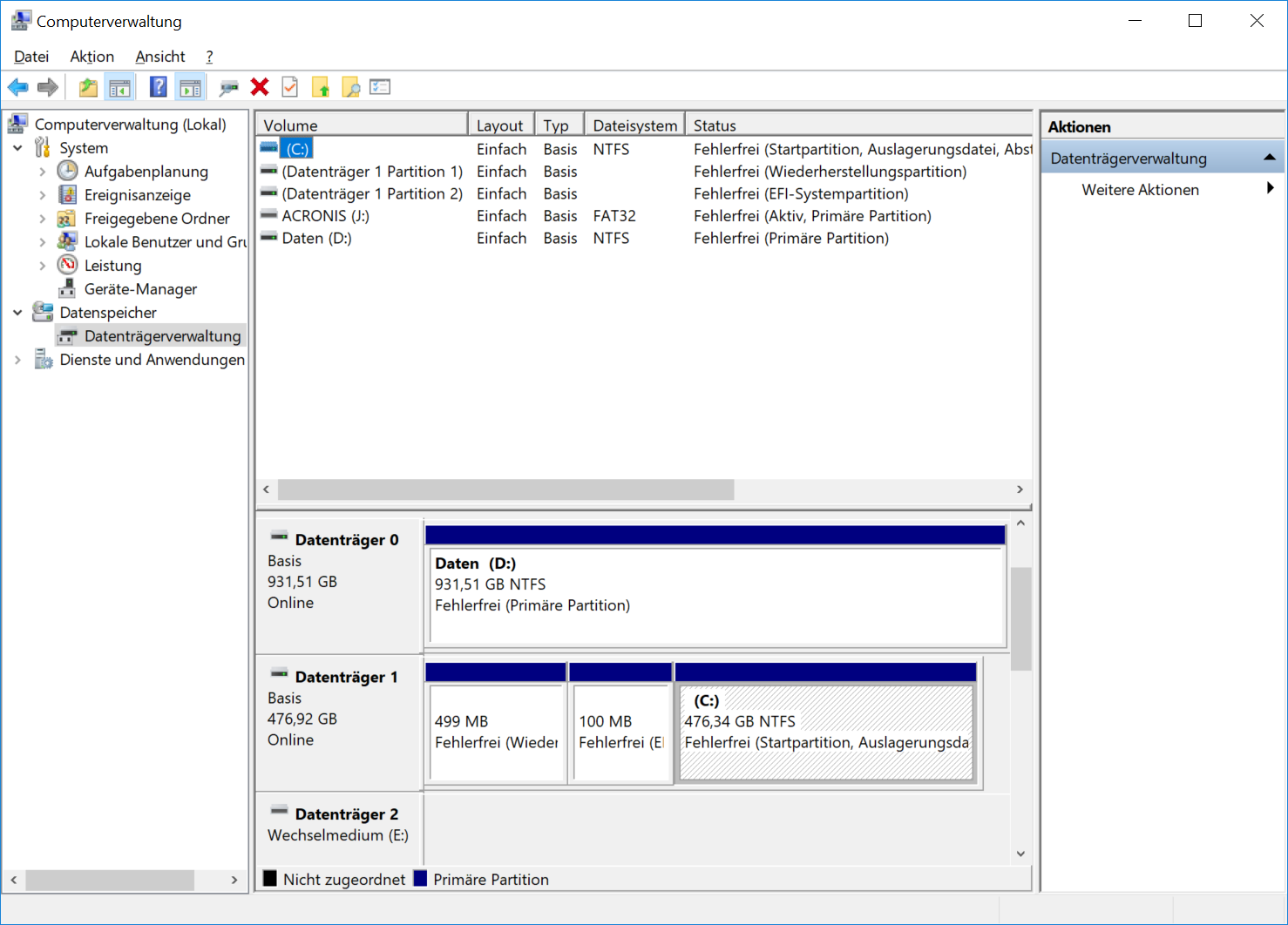The height and width of the screenshot is (925, 1288).
Task: Expand the Dienste und Anwendungen node
Action: [17, 360]
